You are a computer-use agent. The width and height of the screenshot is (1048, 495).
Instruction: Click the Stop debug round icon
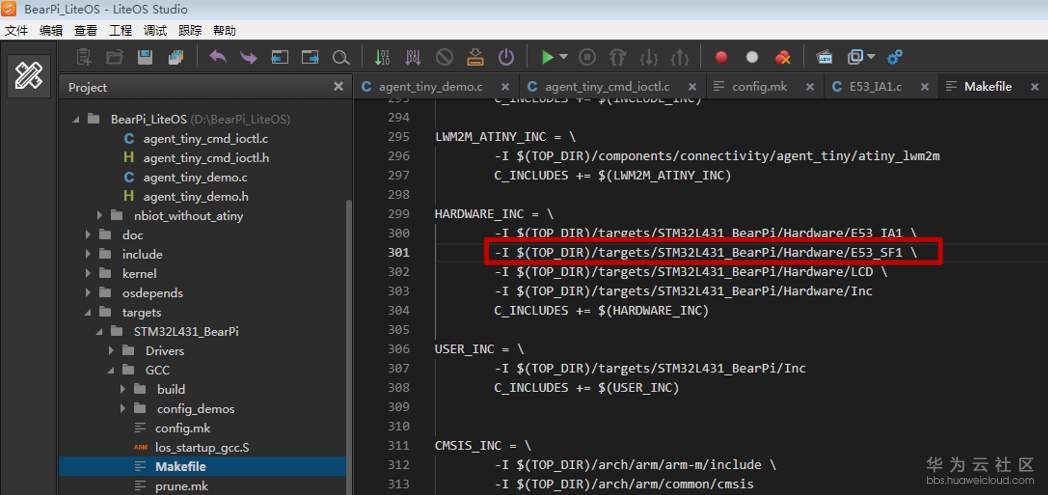point(587,57)
